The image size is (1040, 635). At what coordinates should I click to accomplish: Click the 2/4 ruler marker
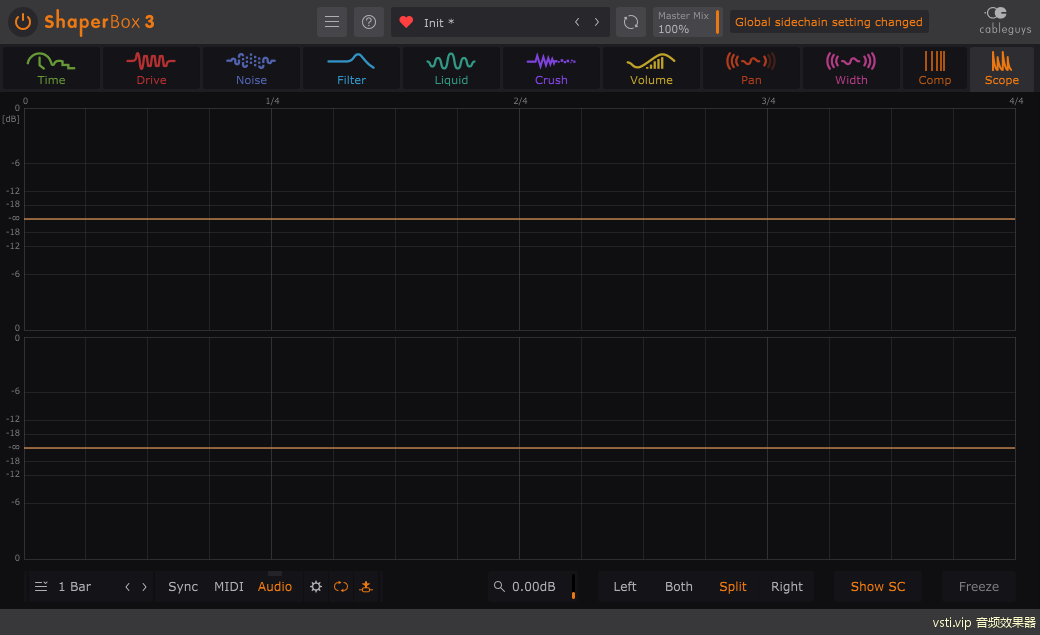tap(520, 101)
